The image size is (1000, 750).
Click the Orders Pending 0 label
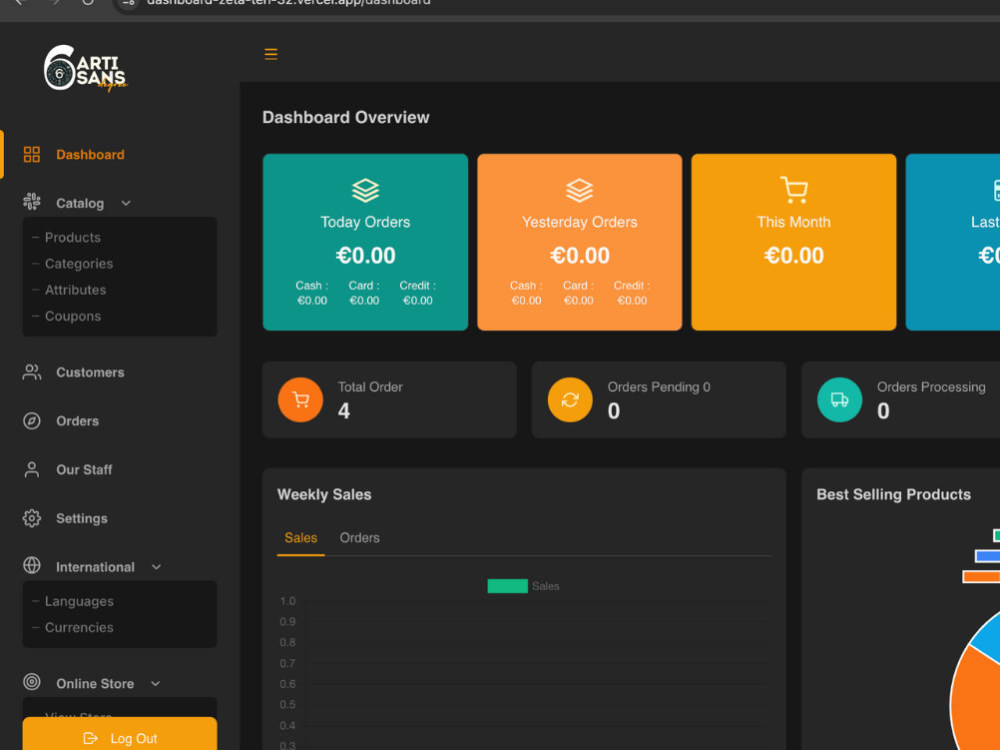coord(659,386)
